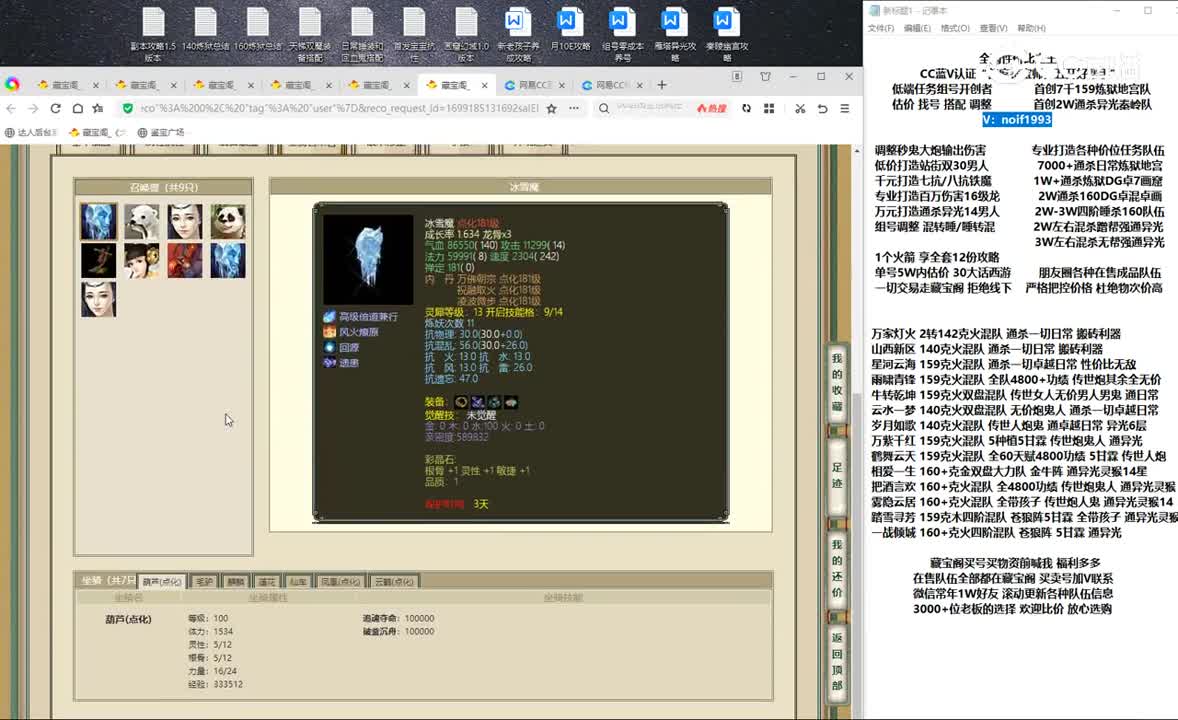Viewport: 1178px width, 720px height.
Task: Switch to the 云鹤(点化) mount tab
Action: 394,581
